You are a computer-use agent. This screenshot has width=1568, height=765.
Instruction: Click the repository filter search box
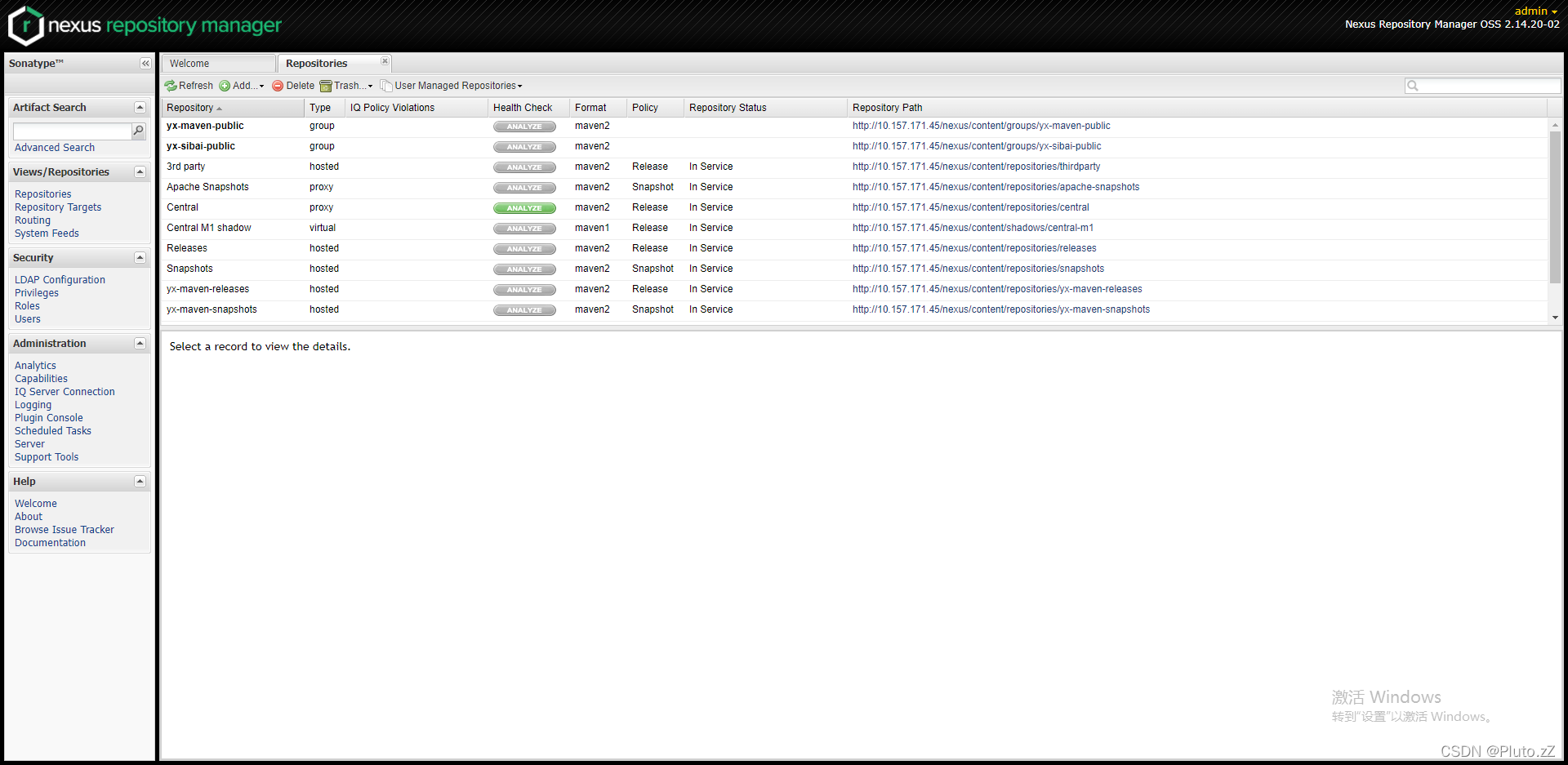pyautogui.click(x=1482, y=86)
